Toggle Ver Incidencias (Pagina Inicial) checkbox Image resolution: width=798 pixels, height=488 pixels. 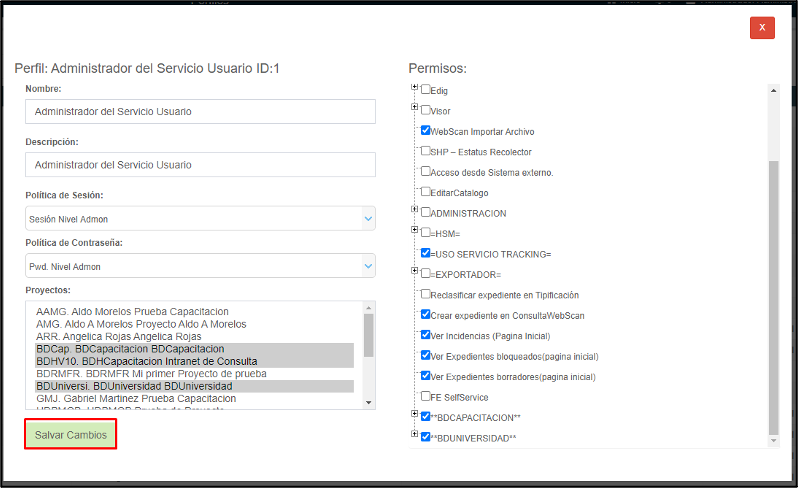(x=426, y=335)
